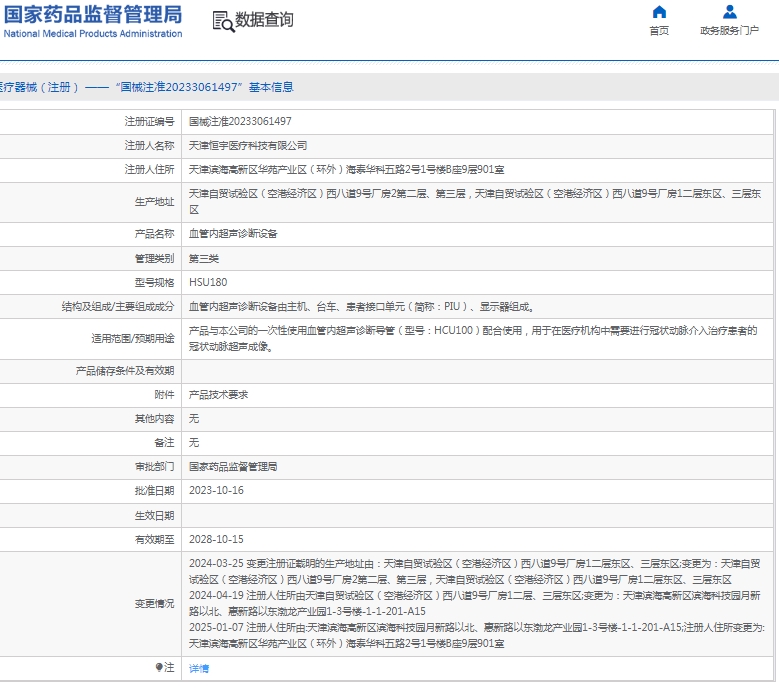This screenshot has height=689, width=779.
Task: Click the 数据查询 magnifier icon
Action: point(223,22)
